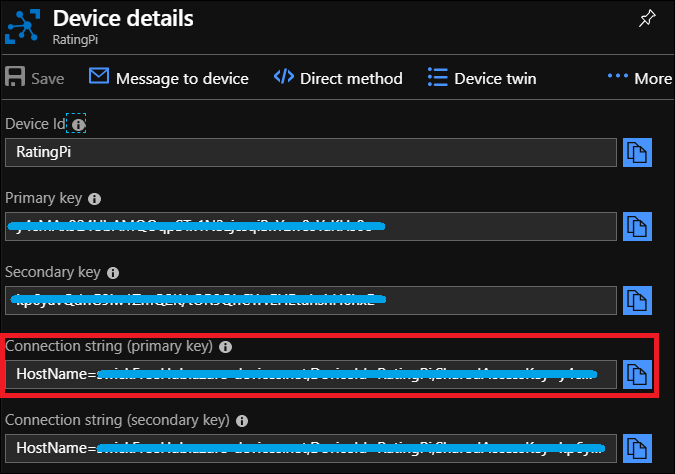Screen dimensions: 675x474
Task: Copy the secondary key connection string
Action: tap(638, 447)
